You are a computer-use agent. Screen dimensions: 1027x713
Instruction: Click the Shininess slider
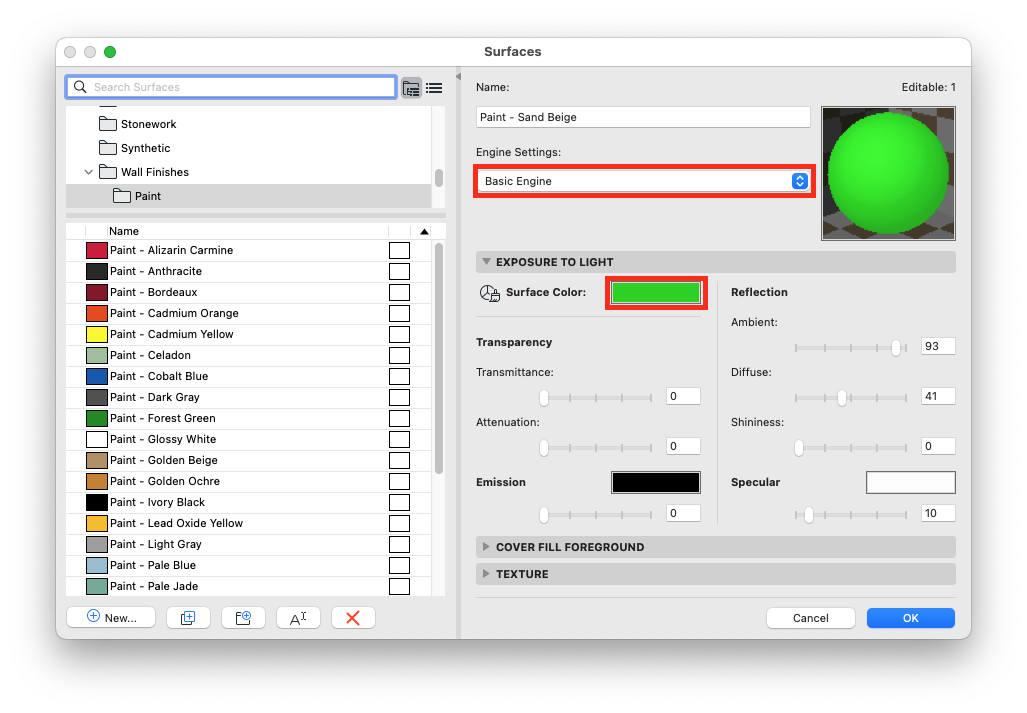coord(850,448)
